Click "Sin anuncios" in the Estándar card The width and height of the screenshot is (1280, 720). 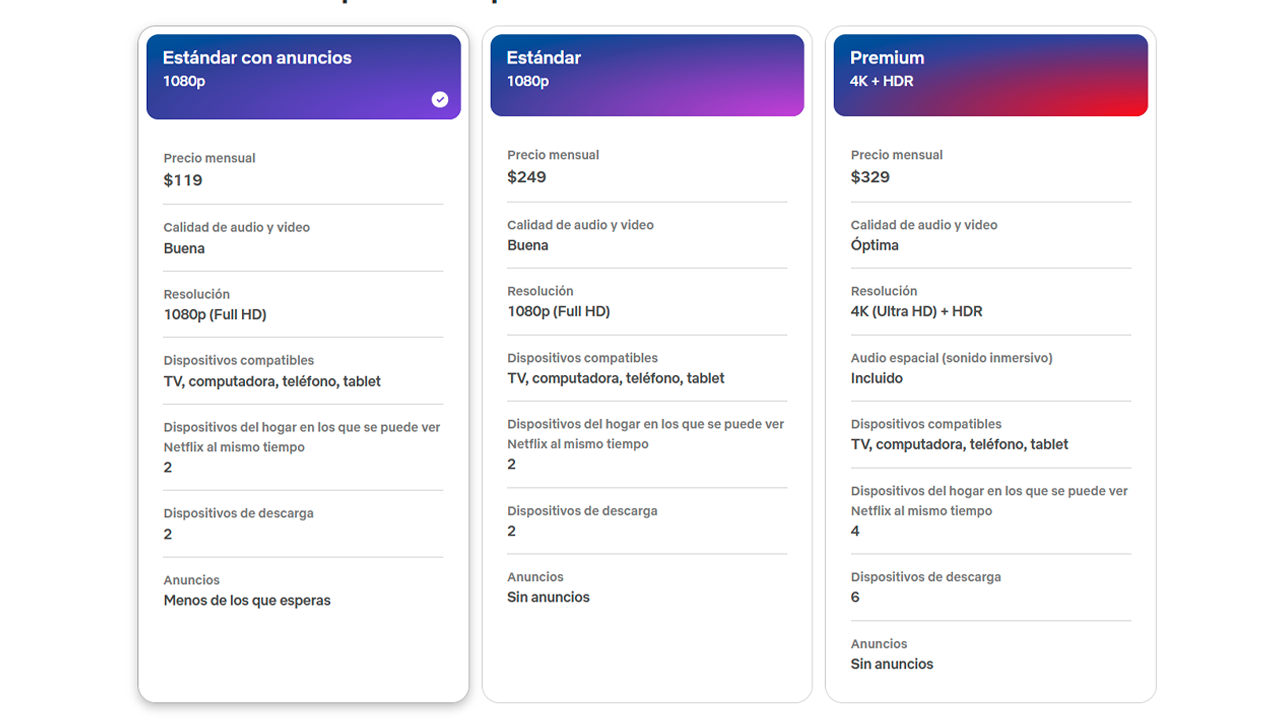click(x=549, y=597)
